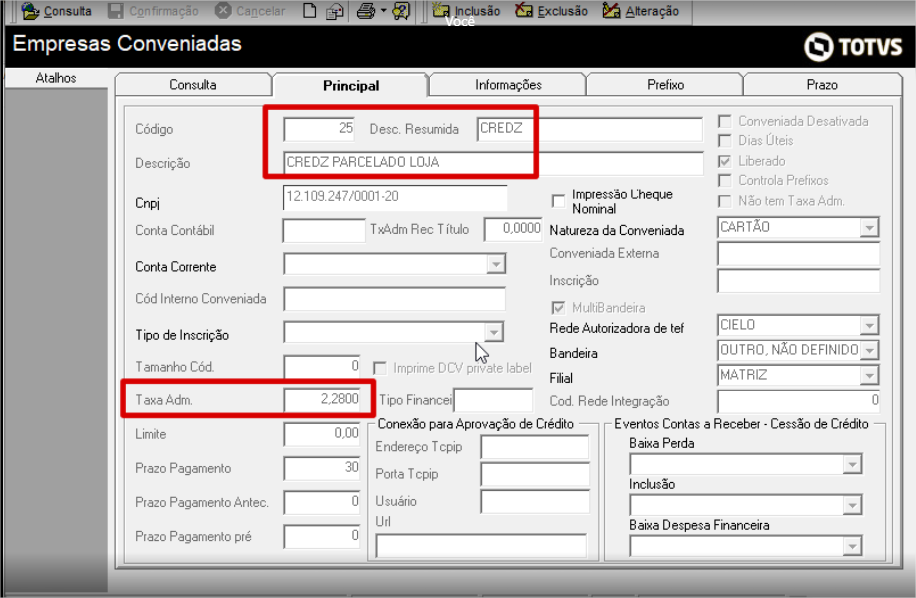Open the Tipo de Inscrição dropdown

494,332
